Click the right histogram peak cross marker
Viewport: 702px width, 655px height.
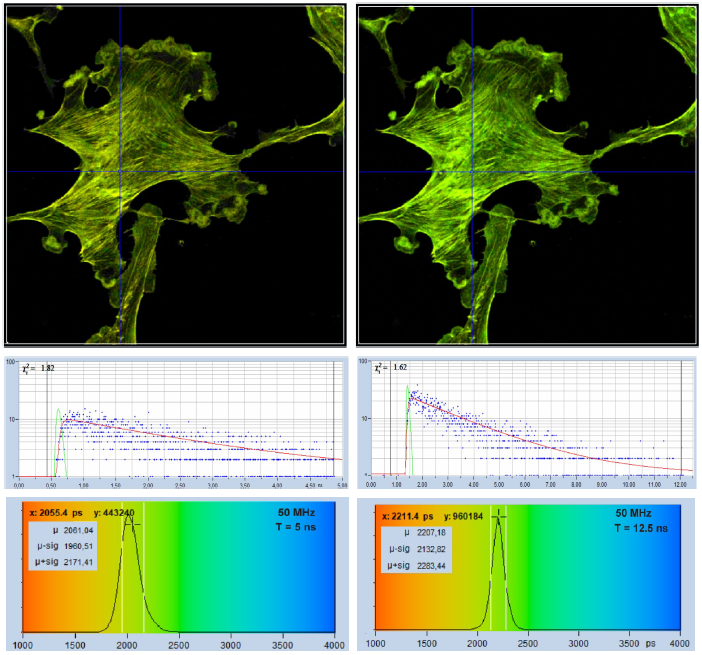(x=501, y=516)
